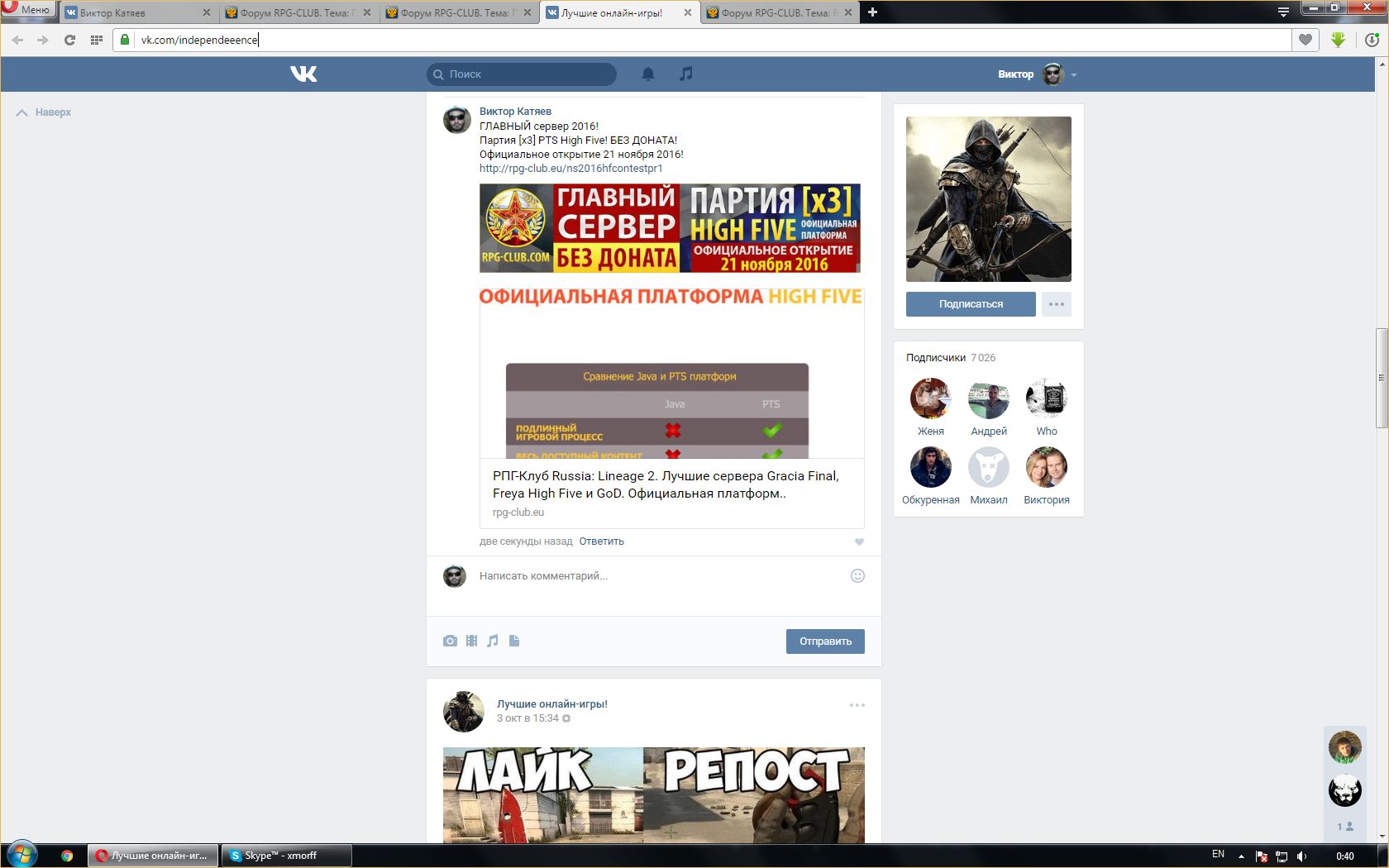The width and height of the screenshot is (1389, 868).
Task: Open Лучшие онлайн-игры! post author link
Action: (x=552, y=704)
